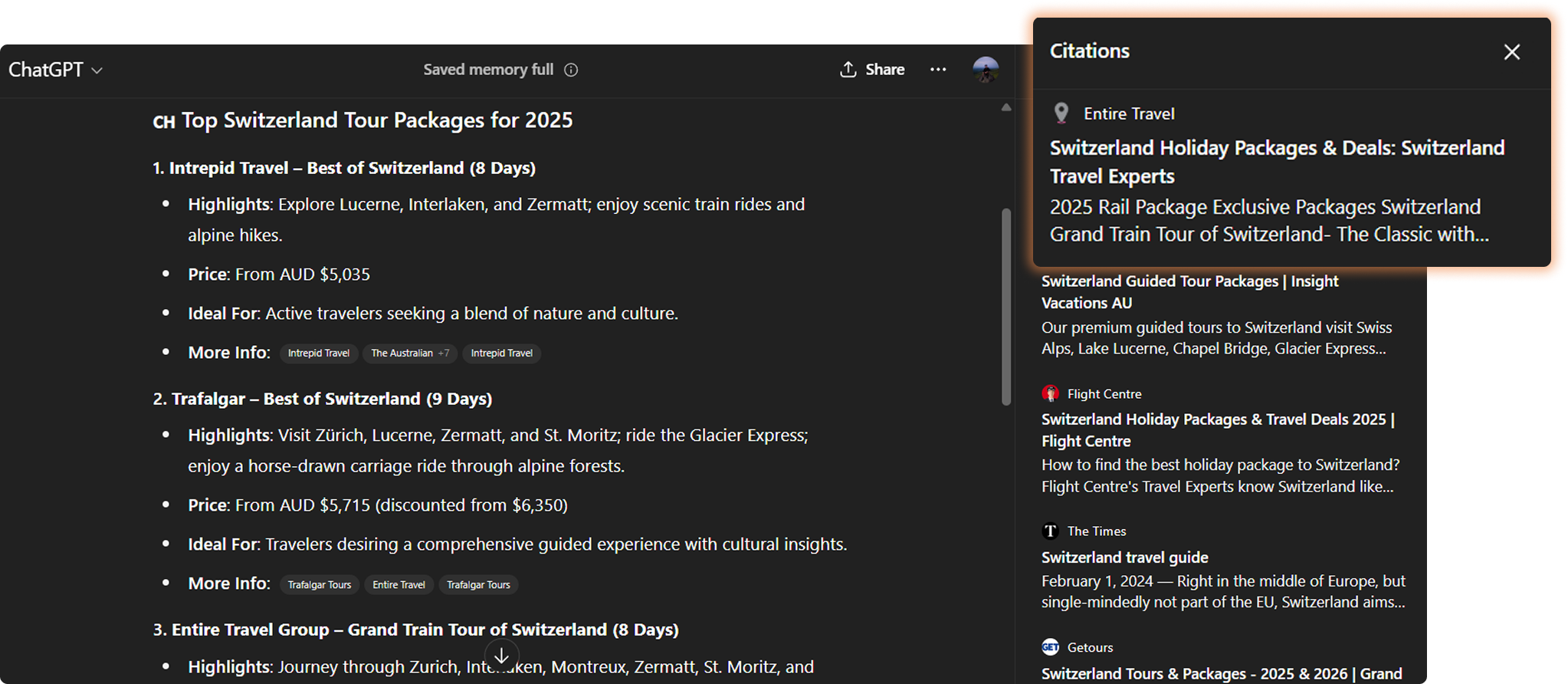
Task: Open Getours Switzerland Tours & Packages link
Action: [x=1222, y=674]
